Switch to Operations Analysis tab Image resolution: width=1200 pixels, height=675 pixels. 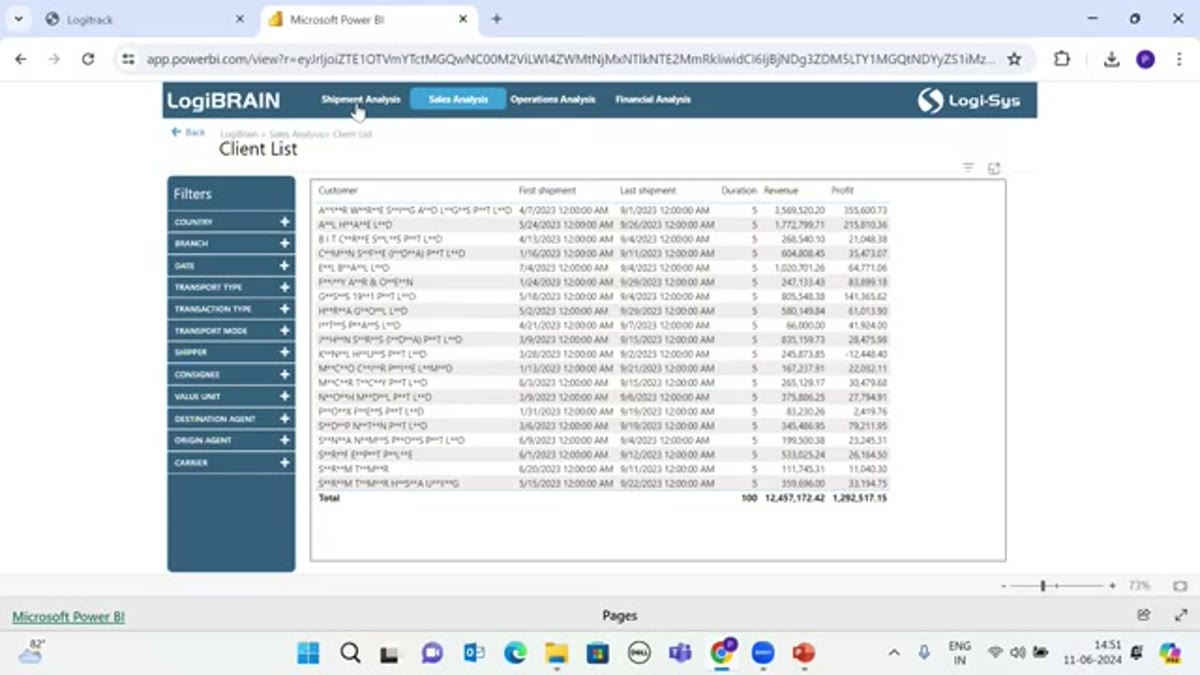552,99
